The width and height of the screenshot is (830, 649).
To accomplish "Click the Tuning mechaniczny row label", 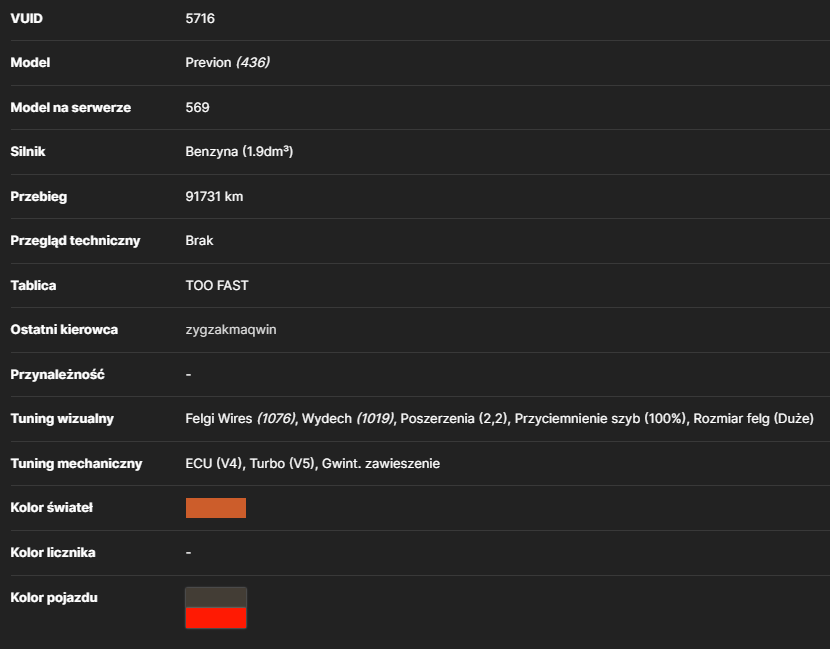I will 77,463.
